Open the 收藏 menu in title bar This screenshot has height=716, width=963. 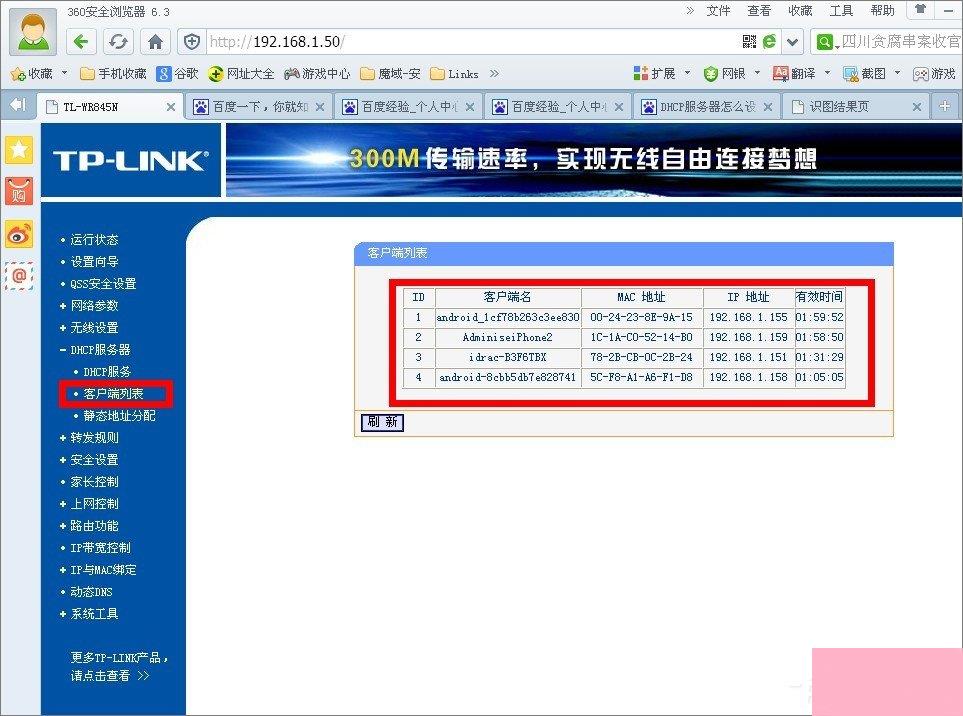800,10
